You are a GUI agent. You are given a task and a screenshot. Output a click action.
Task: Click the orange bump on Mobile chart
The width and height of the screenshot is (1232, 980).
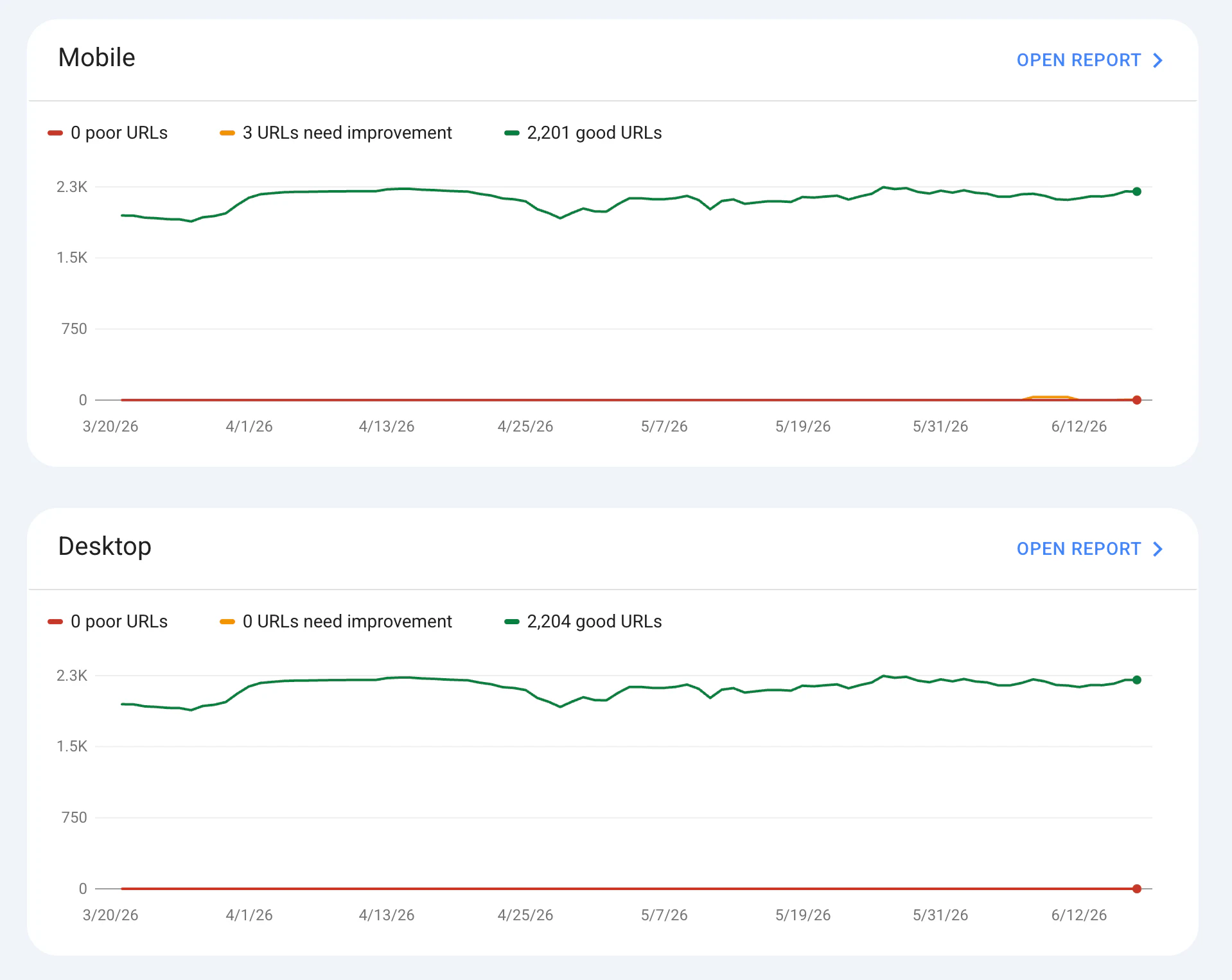pyautogui.click(x=1050, y=398)
